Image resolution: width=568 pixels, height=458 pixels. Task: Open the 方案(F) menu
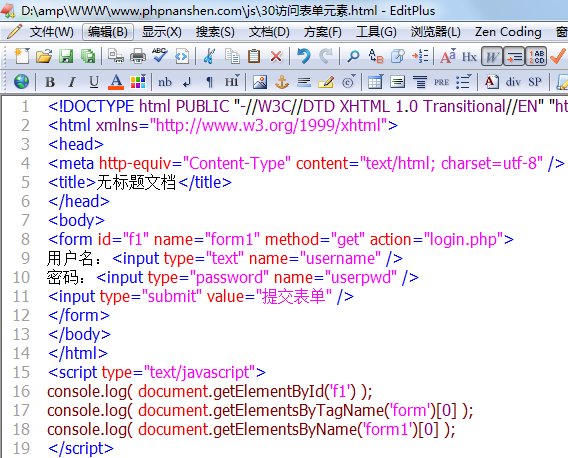point(323,32)
